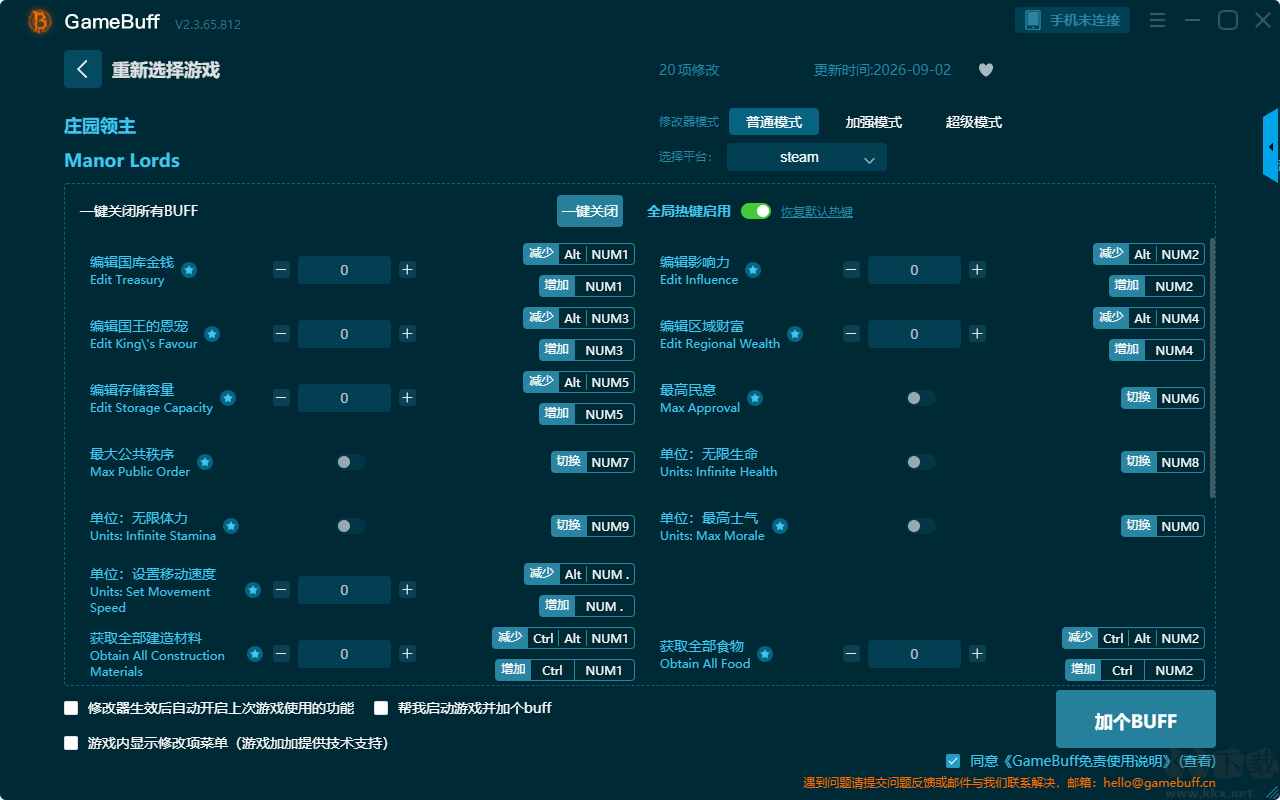The image size is (1280, 800).
Task: Click the GameBuff logo icon
Action: [x=40, y=21]
